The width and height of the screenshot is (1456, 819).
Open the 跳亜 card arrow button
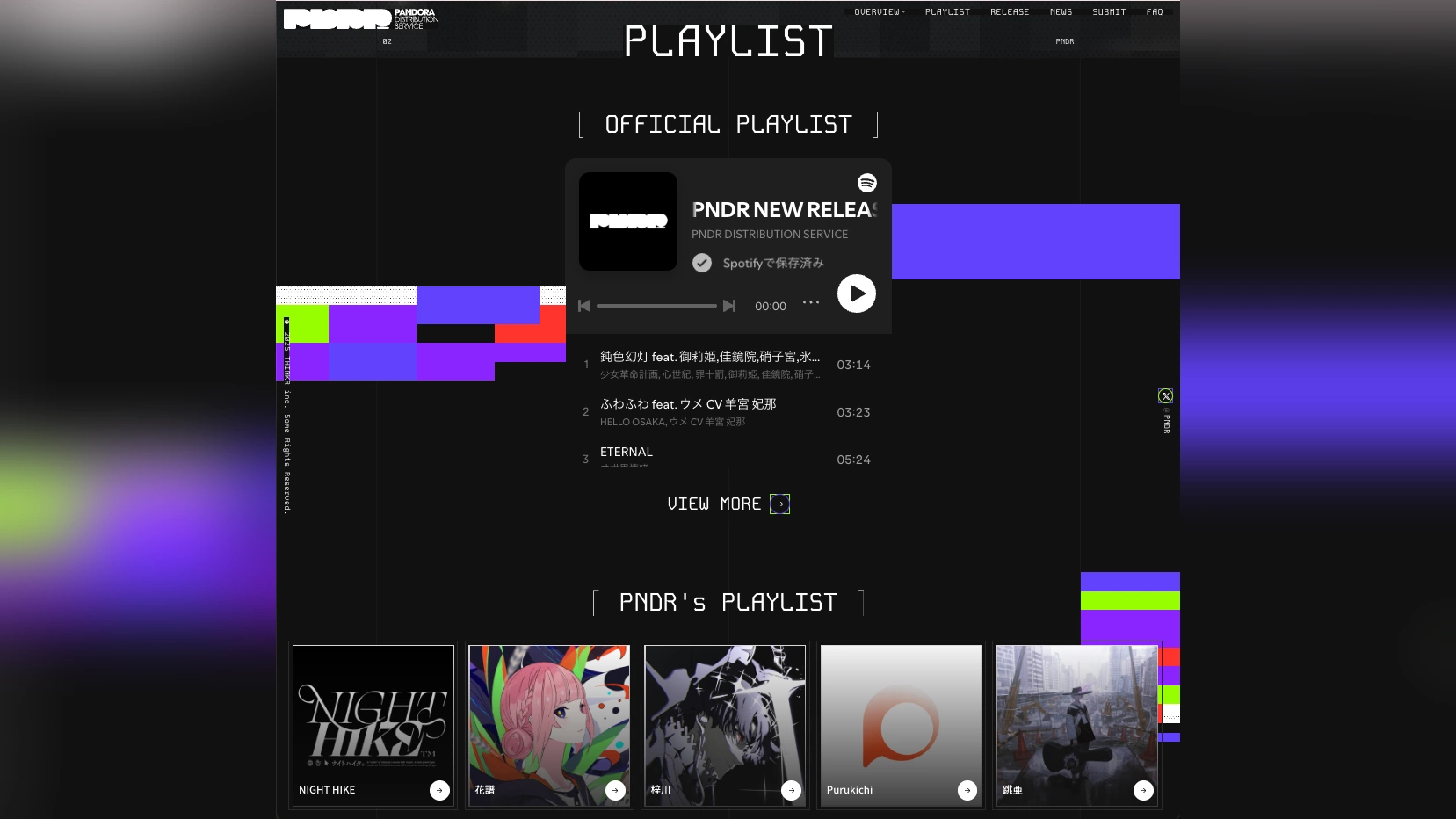[x=1143, y=790]
